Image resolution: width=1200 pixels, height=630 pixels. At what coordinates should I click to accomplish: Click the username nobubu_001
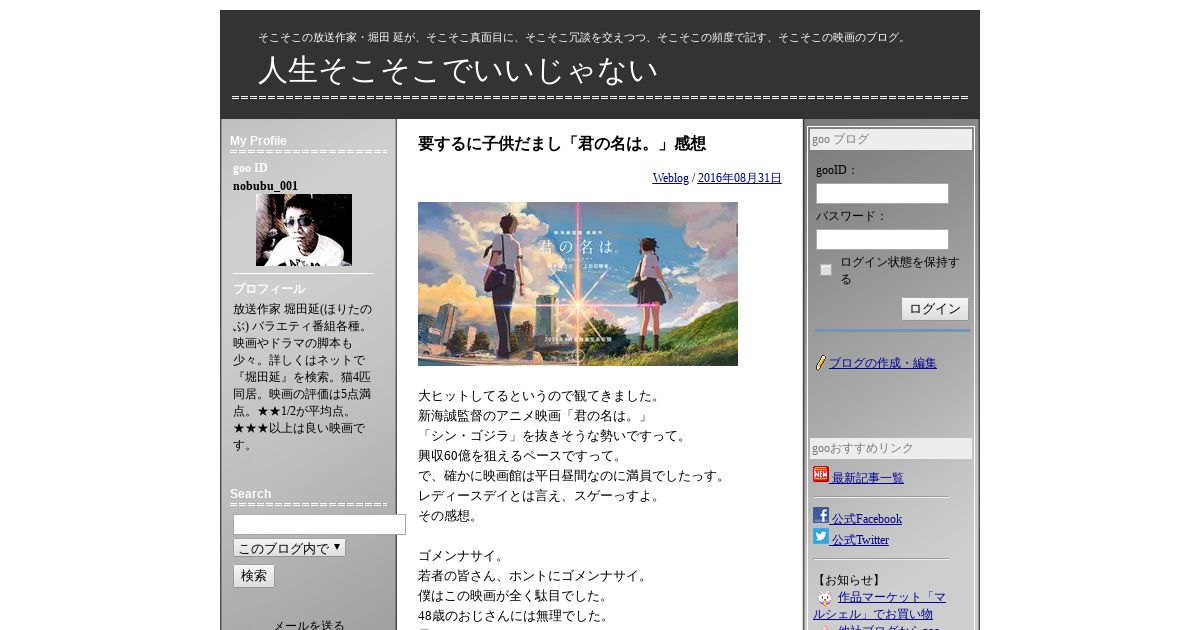tap(265, 186)
